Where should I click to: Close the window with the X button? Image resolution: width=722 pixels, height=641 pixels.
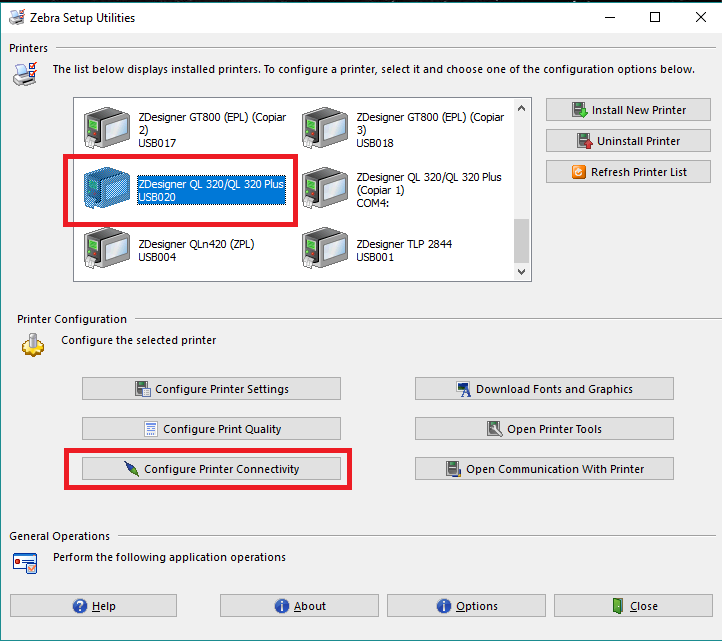point(700,17)
